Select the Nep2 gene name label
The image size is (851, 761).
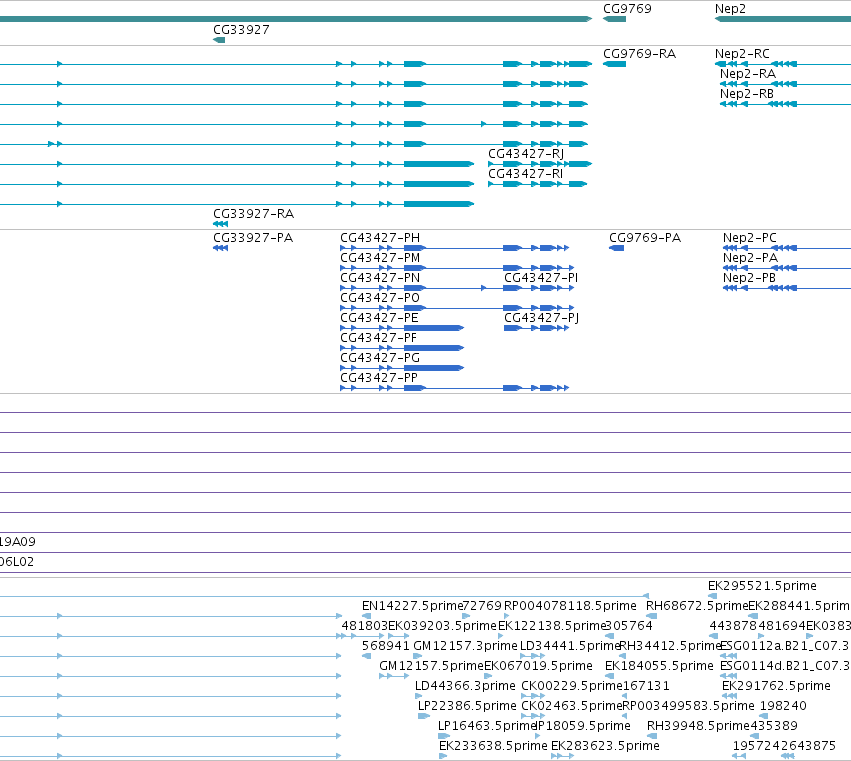pos(730,9)
